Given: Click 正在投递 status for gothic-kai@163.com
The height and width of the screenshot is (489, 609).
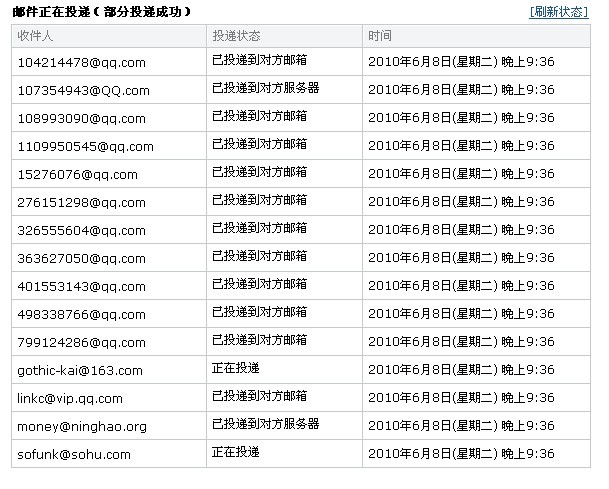Looking at the screenshot, I should (x=236, y=368).
